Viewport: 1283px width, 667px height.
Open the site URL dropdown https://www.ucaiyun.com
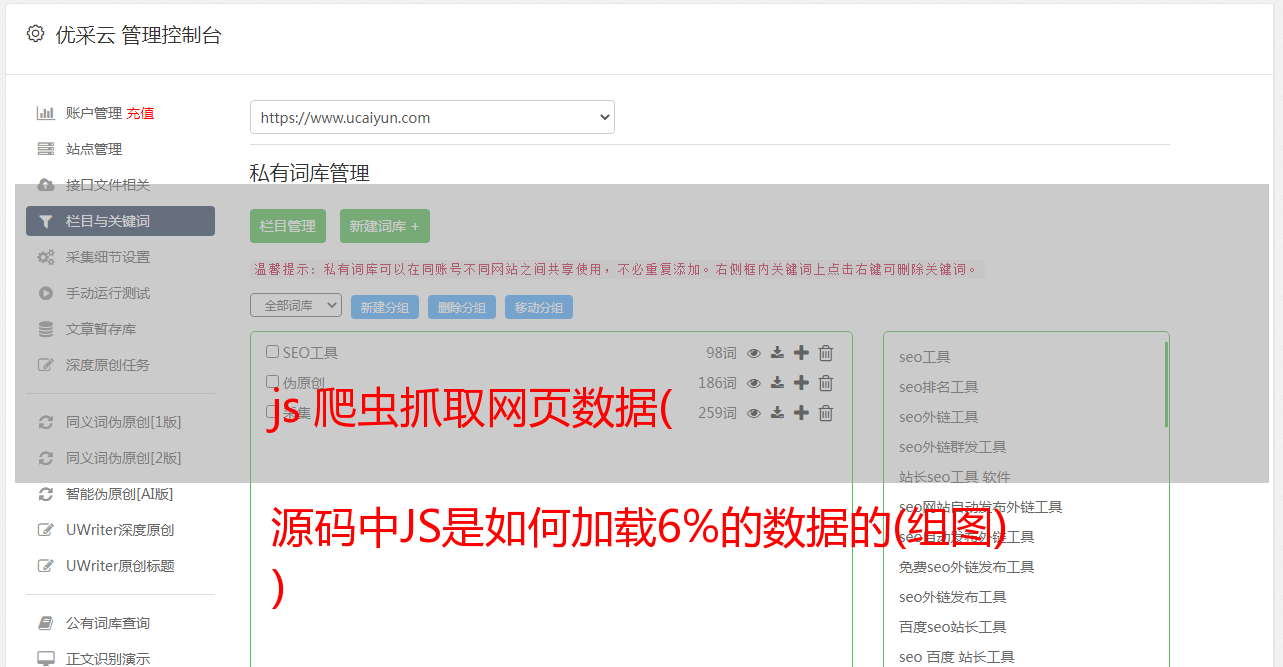(432, 117)
